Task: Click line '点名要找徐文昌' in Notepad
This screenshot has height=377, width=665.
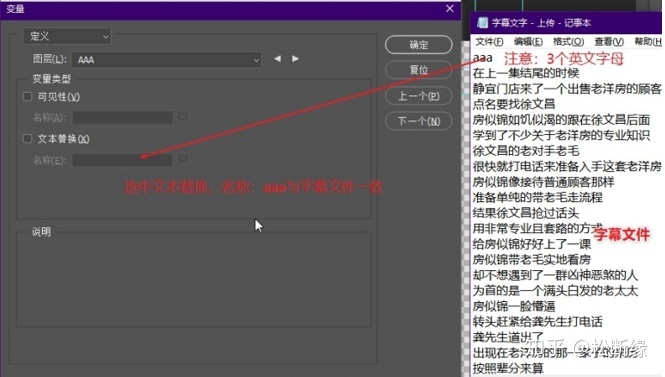Action: pos(514,104)
